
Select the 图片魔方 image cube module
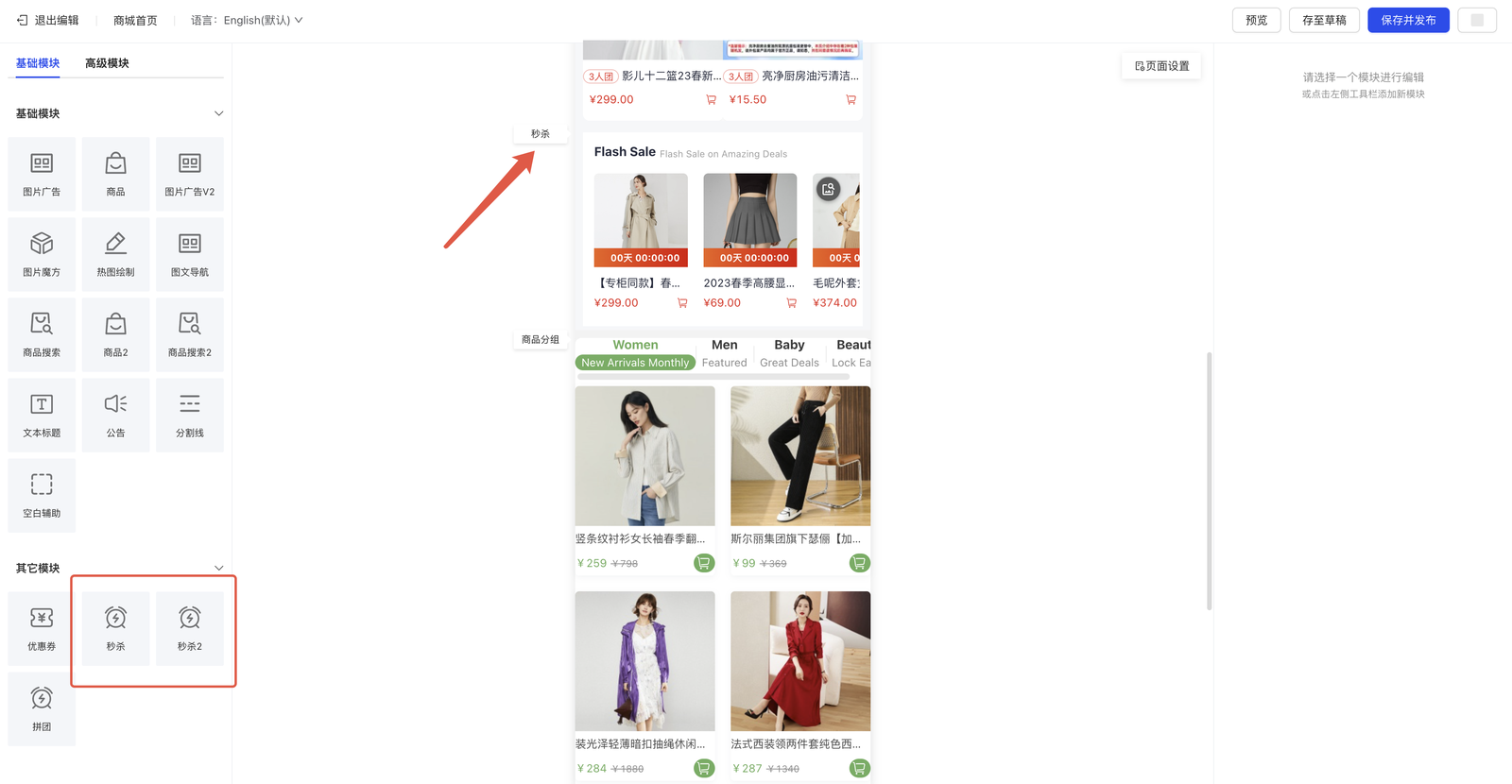tap(42, 254)
